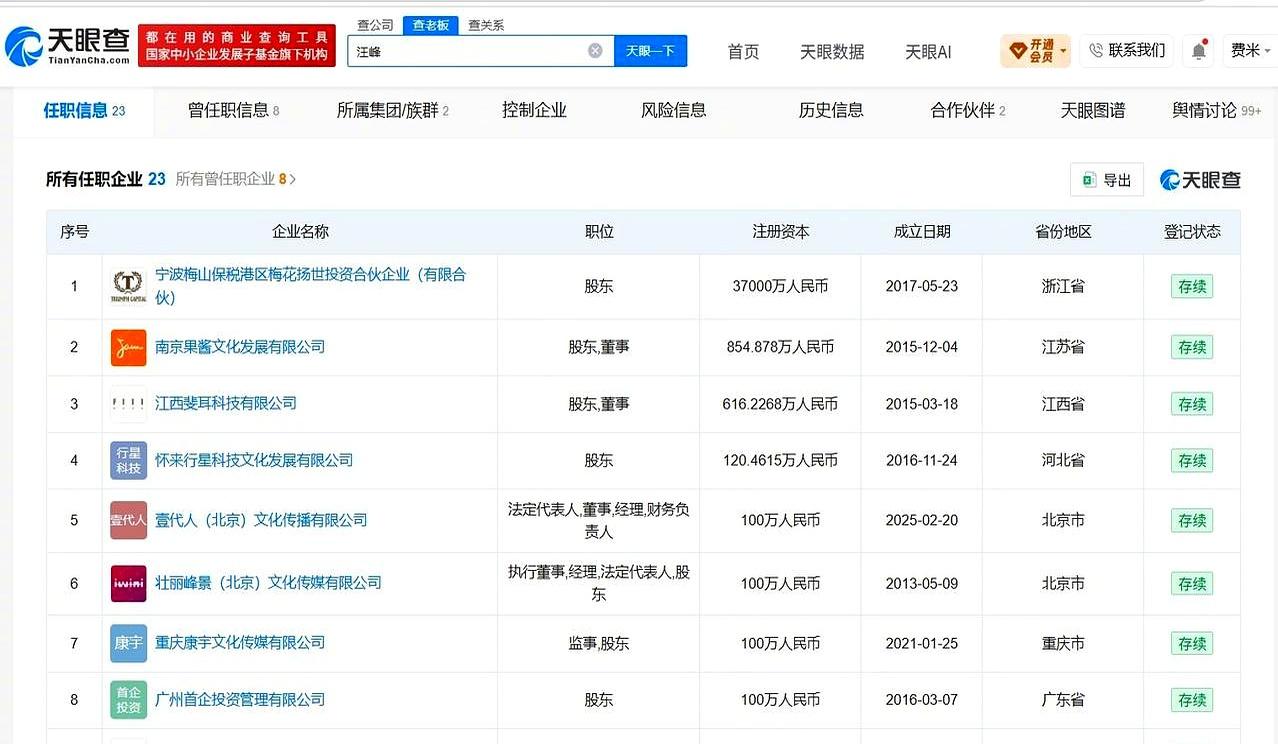This screenshot has width=1278, height=744.
Task: Open 江西斐耳科技有限公司 link
Action: point(226,404)
